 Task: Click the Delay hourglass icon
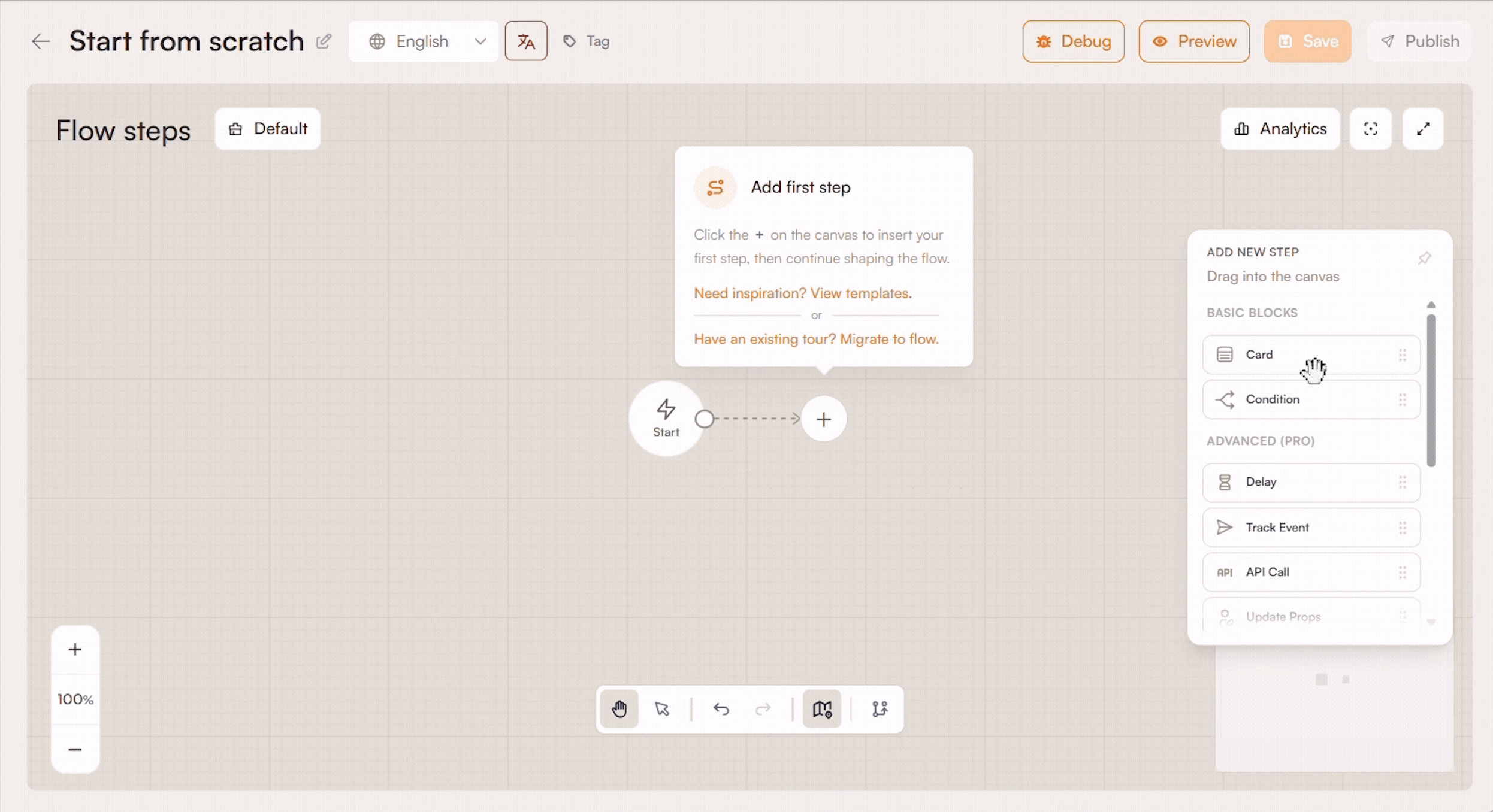point(1224,482)
